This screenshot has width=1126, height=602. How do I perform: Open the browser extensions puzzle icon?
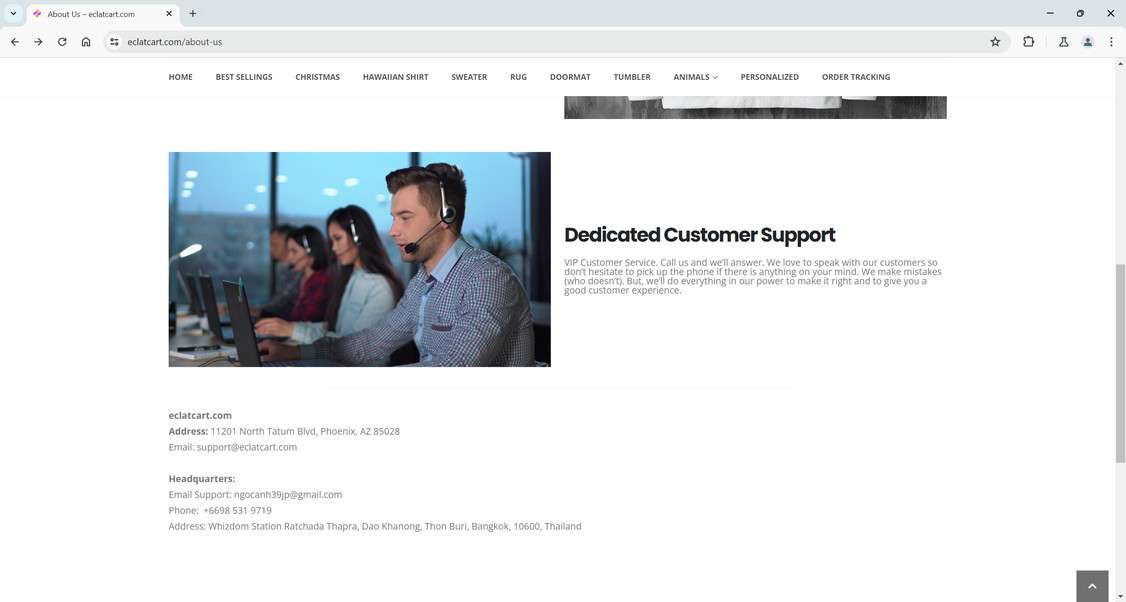[x=1028, y=42]
